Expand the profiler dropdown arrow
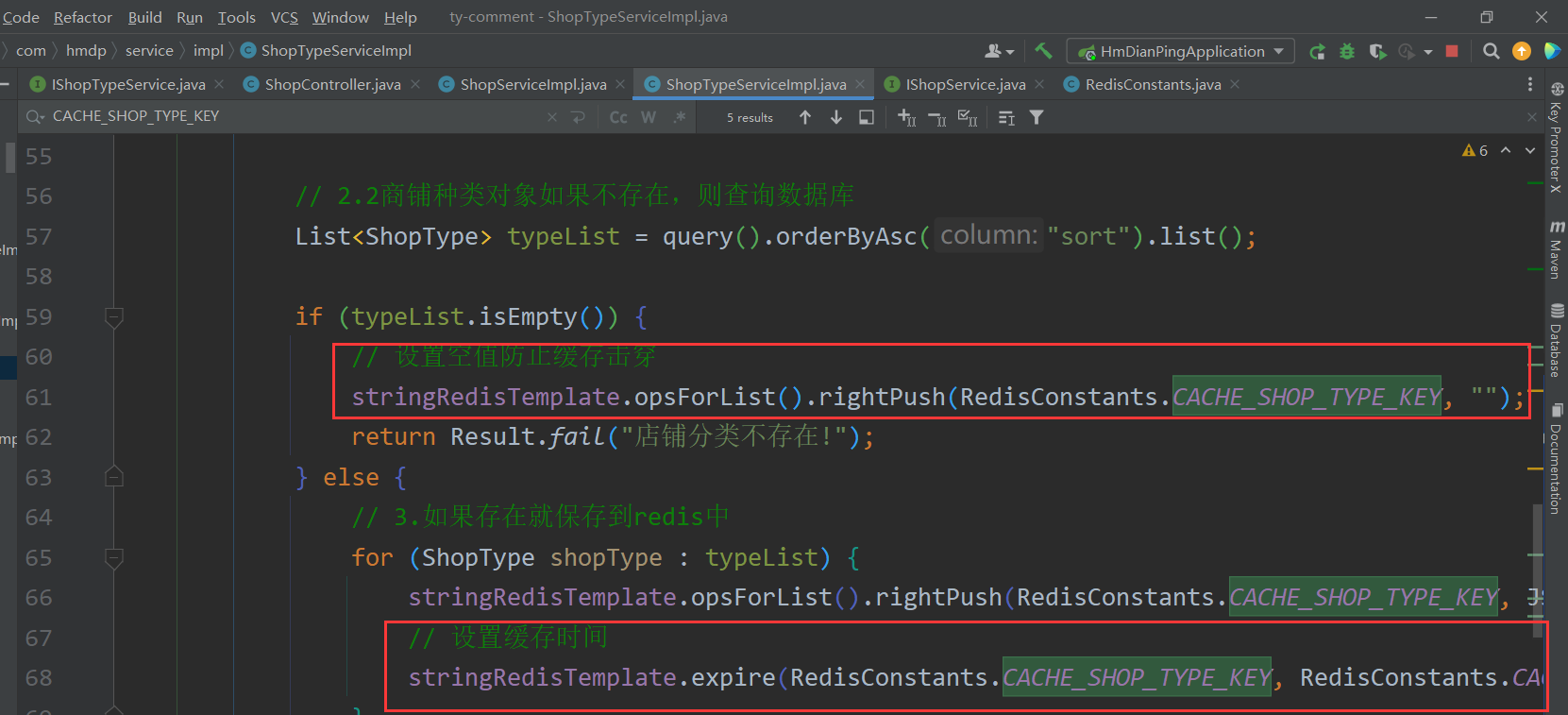Screen dimensions: 1568x715 click(1428, 52)
